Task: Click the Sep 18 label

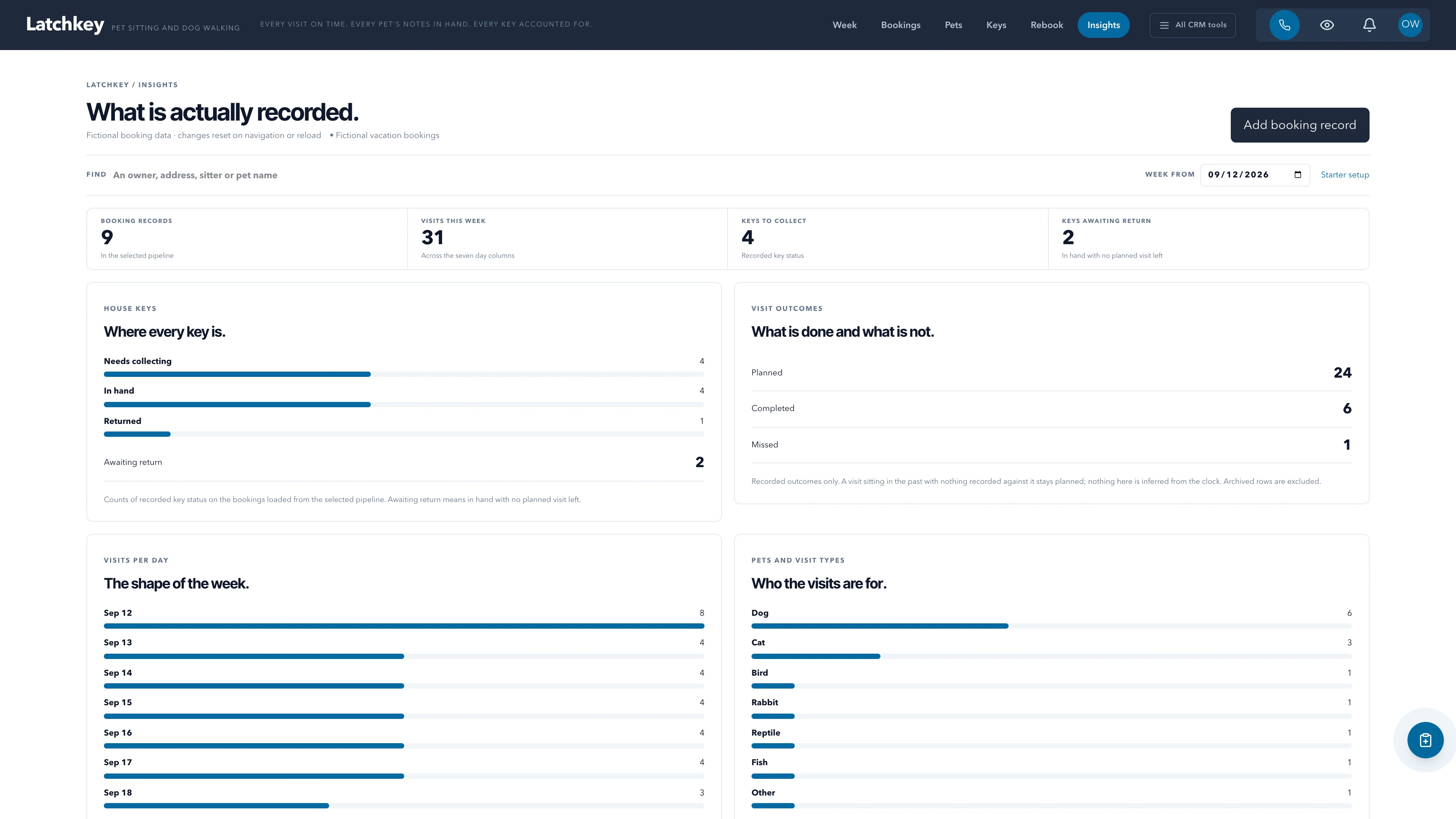Action: (x=118, y=792)
